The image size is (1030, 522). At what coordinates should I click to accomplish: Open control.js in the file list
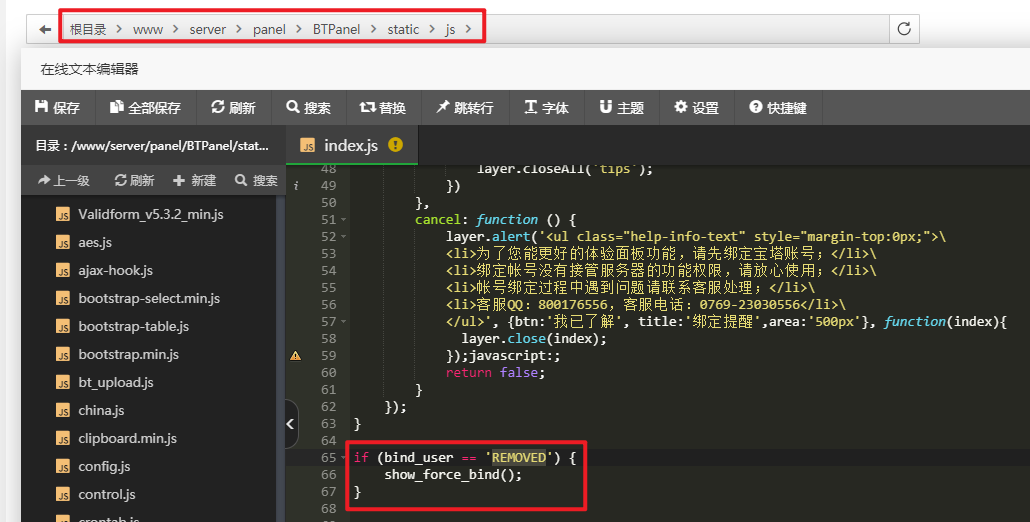(106, 494)
